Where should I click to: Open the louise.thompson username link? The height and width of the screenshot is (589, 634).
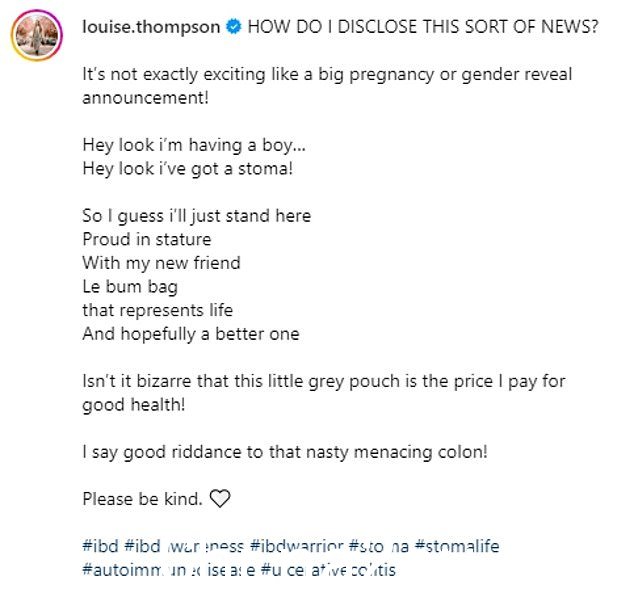pos(151,27)
